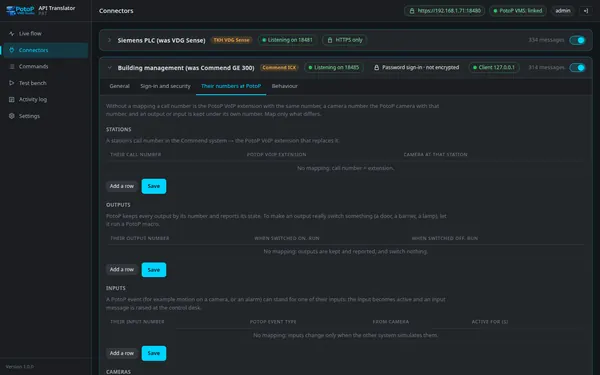Disable the Building management connector switch

tap(577, 68)
